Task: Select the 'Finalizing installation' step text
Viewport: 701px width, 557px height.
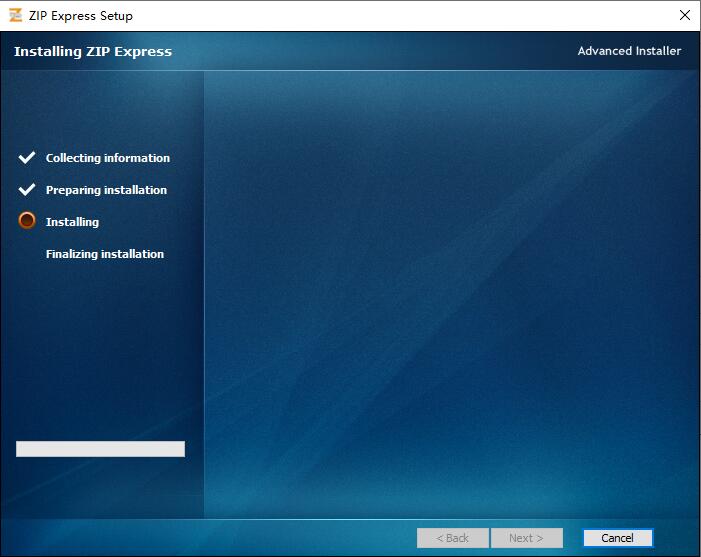Action: (105, 254)
